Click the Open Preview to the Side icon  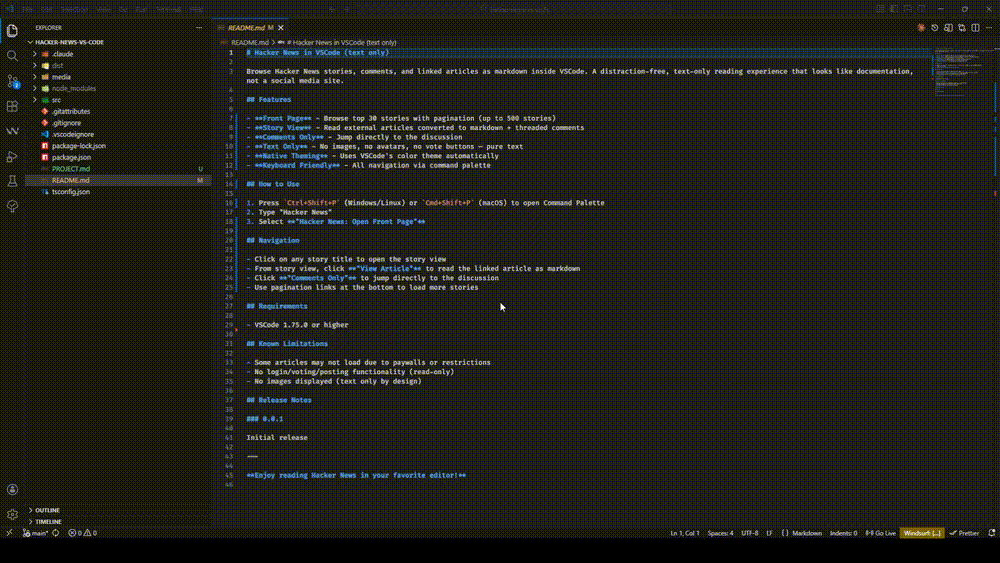tap(948, 28)
